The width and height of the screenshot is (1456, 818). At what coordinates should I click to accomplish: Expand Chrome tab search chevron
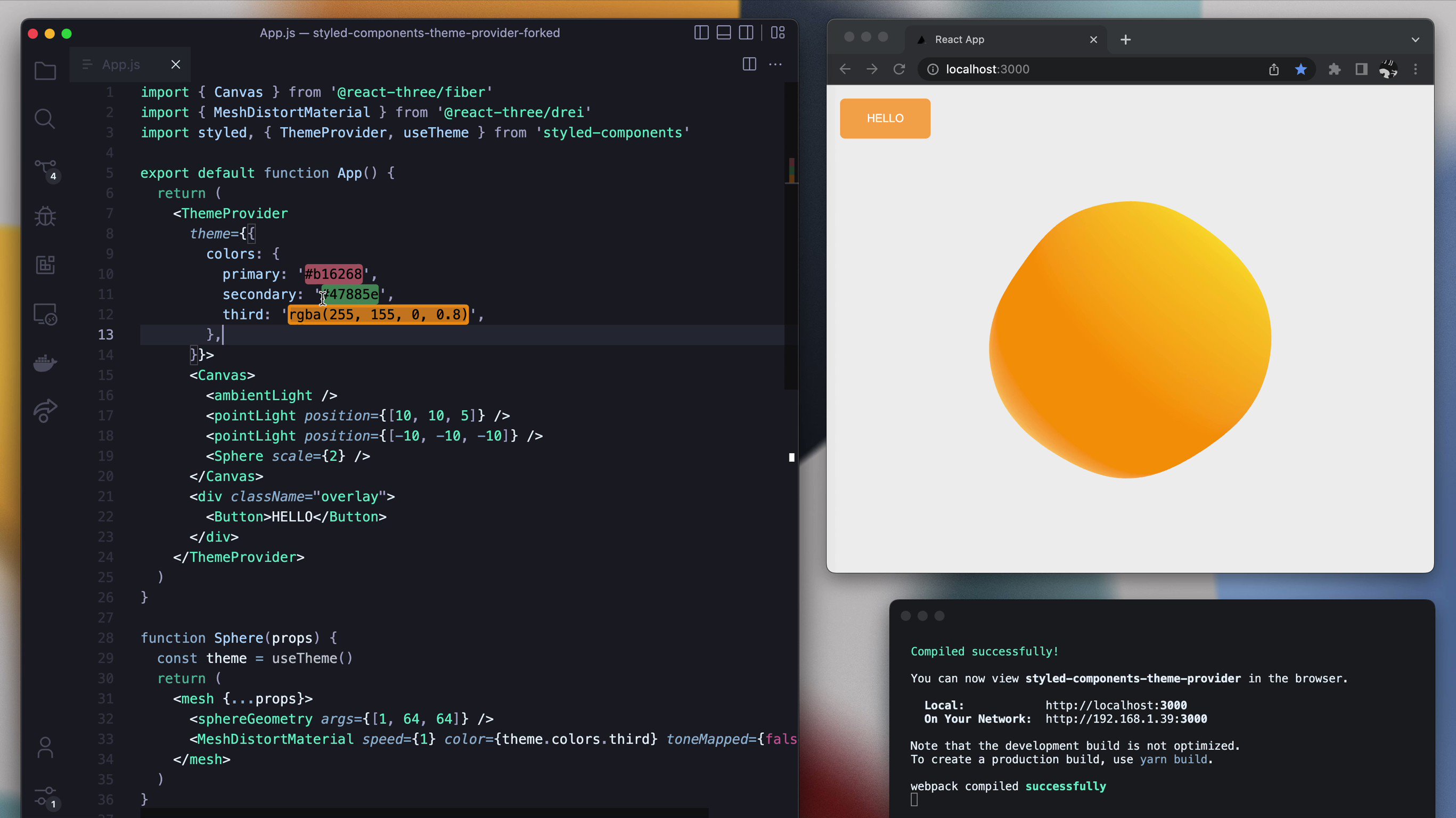coord(1415,39)
